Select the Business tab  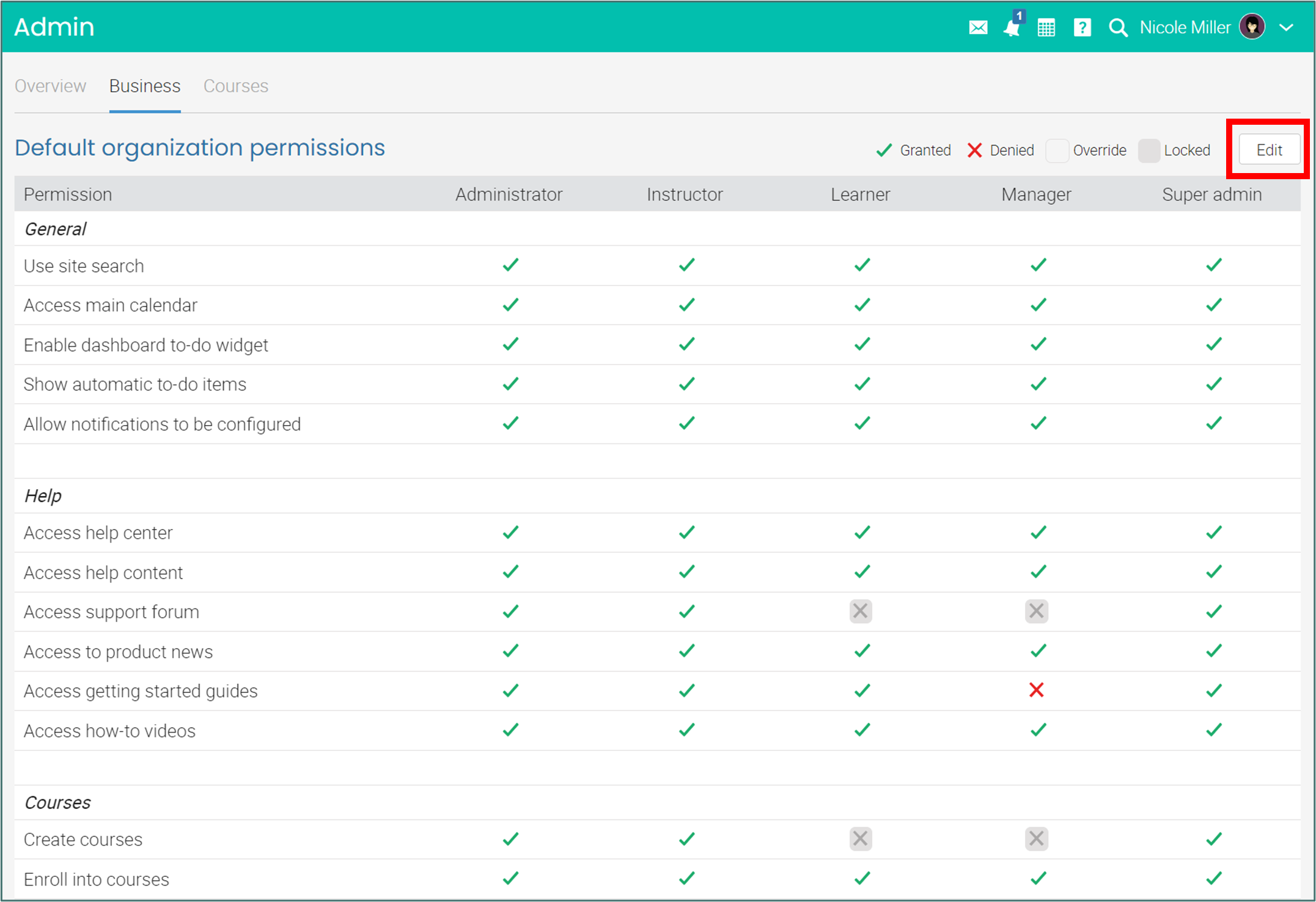[x=145, y=86]
